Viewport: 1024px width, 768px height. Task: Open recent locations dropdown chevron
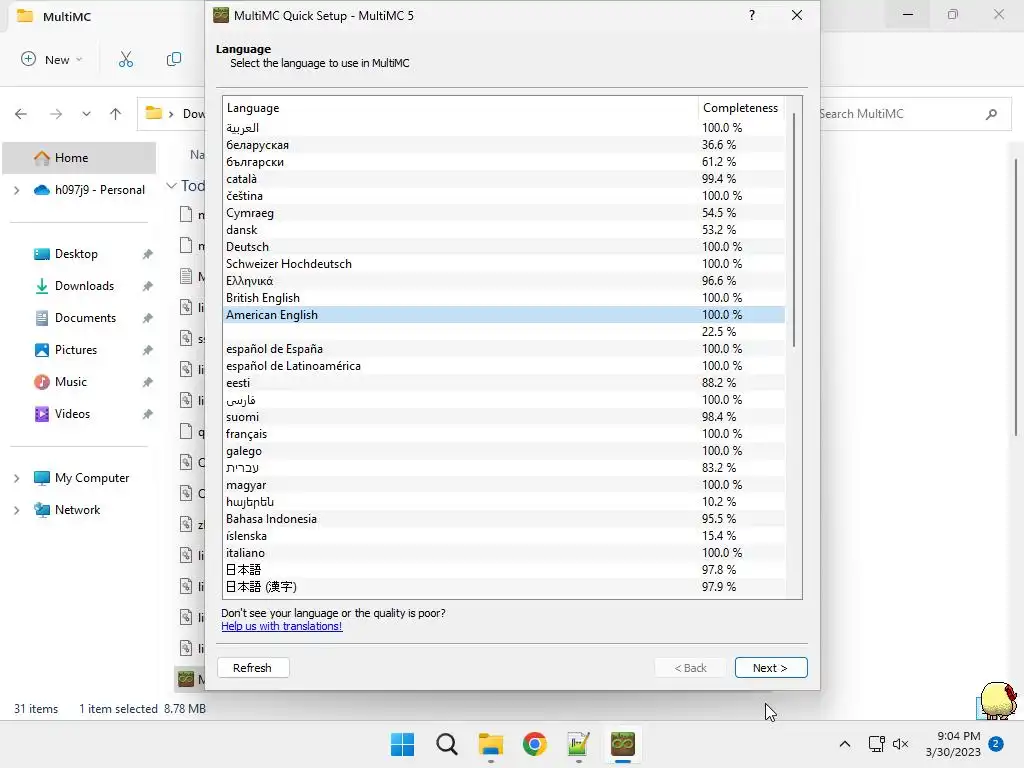(x=86, y=114)
